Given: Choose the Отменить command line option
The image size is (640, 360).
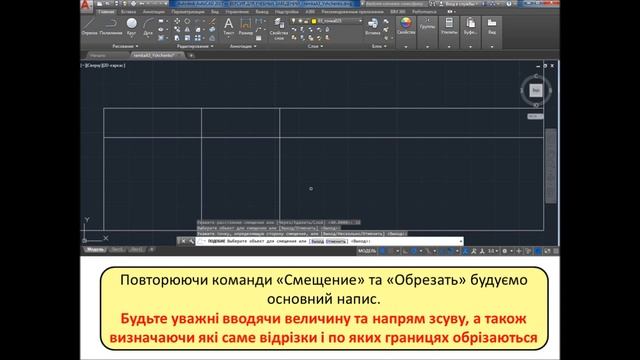Looking at the screenshot, I should pyautogui.click(x=336, y=242).
